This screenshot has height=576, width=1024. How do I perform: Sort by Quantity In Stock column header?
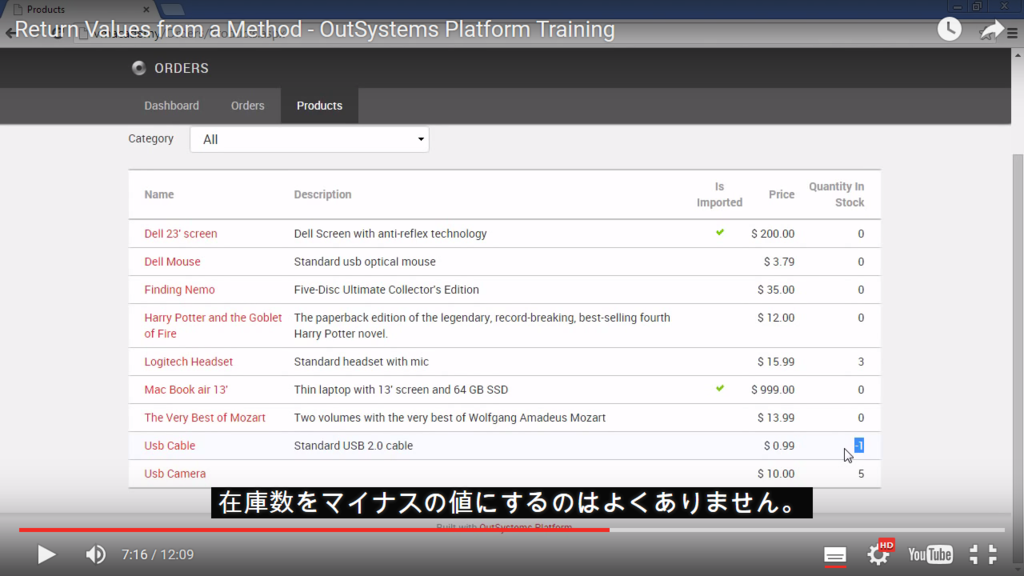(837, 195)
